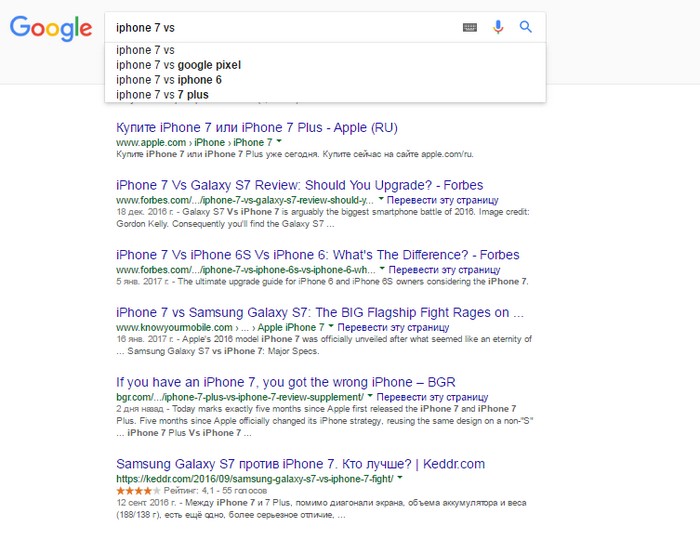700x540 pixels.
Task: Start voice search with microphone icon
Action: (x=498, y=28)
